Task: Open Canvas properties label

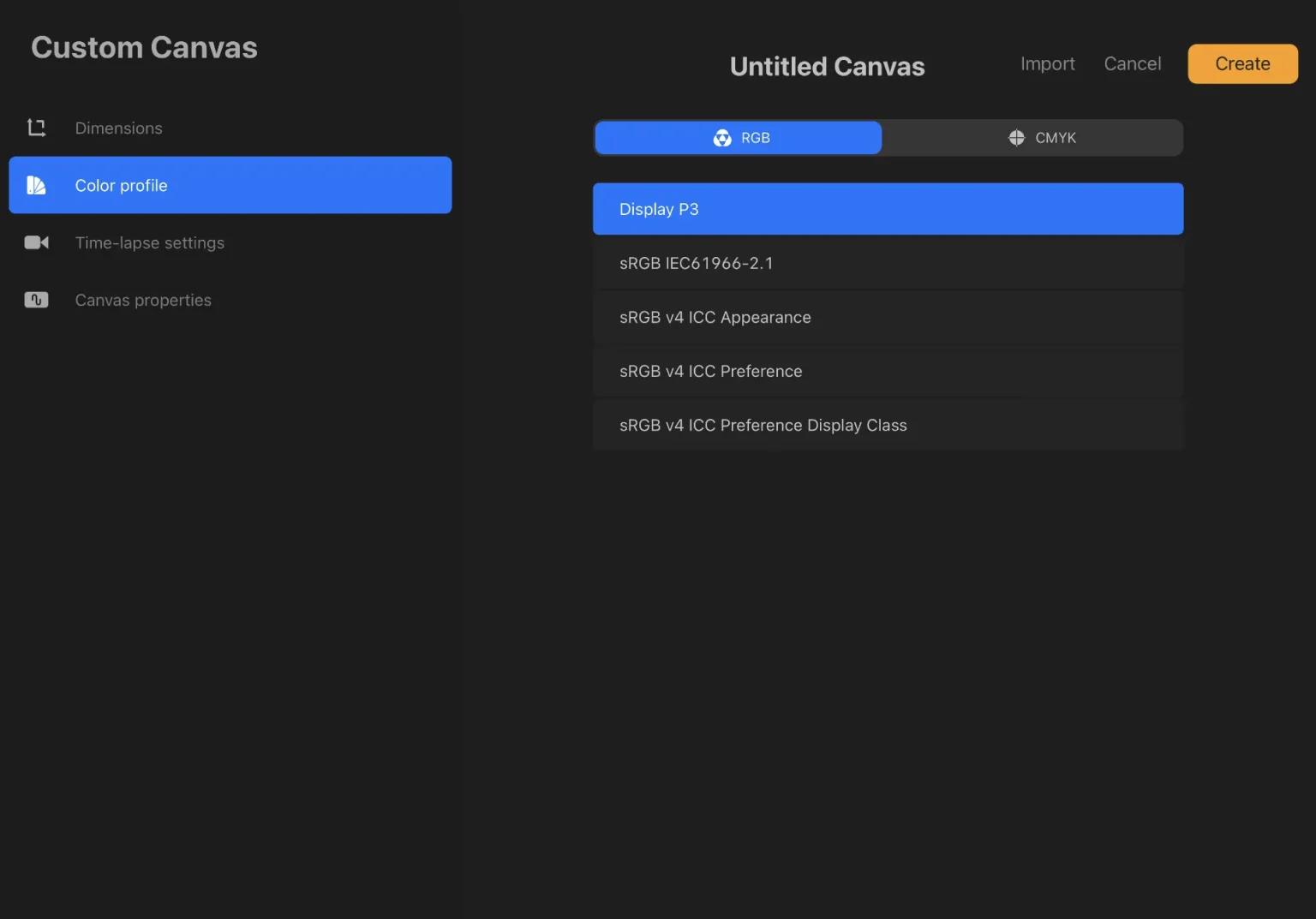Action: tap(143, 301)
